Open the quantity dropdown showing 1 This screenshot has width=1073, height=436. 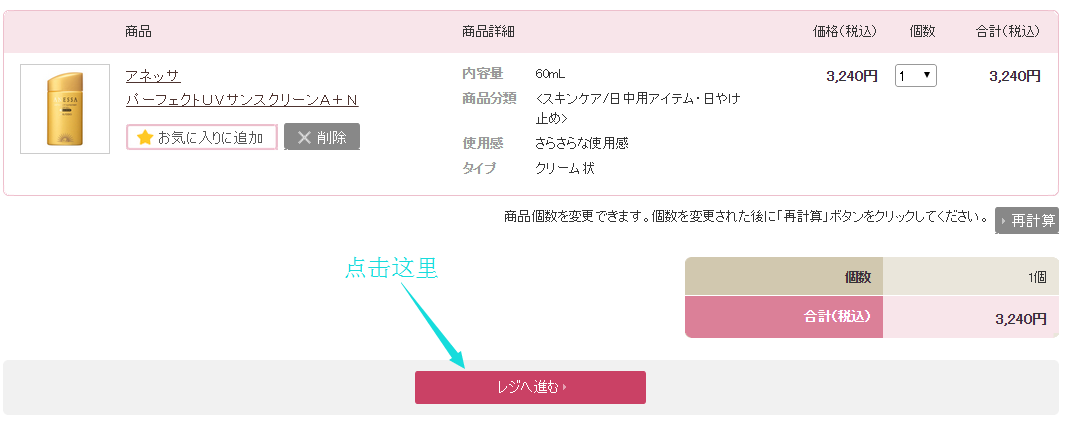point(915,76)
